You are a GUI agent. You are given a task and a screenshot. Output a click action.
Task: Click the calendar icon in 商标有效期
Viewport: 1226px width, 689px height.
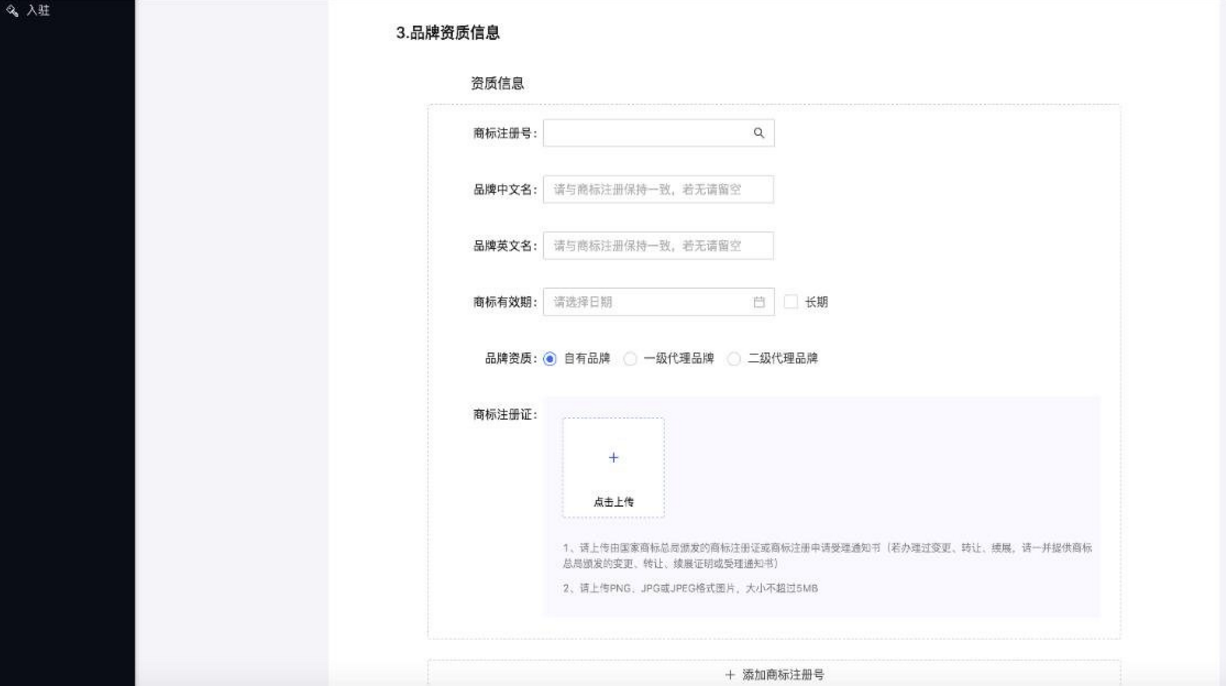click(759, 302)
